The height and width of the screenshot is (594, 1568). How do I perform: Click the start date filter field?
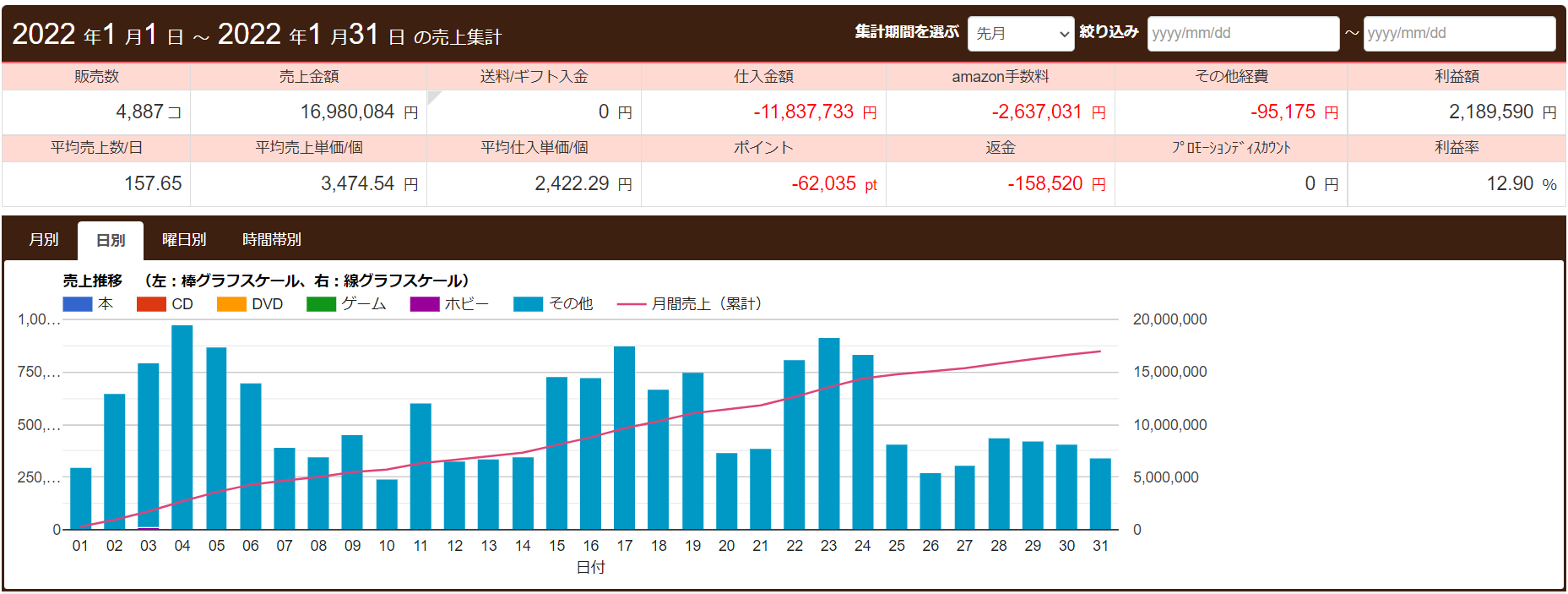click(1242, 34)
